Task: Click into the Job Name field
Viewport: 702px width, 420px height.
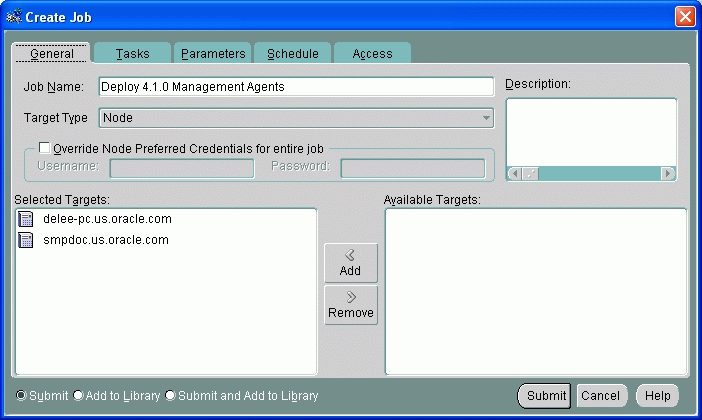Action: (x=296, y=87)
